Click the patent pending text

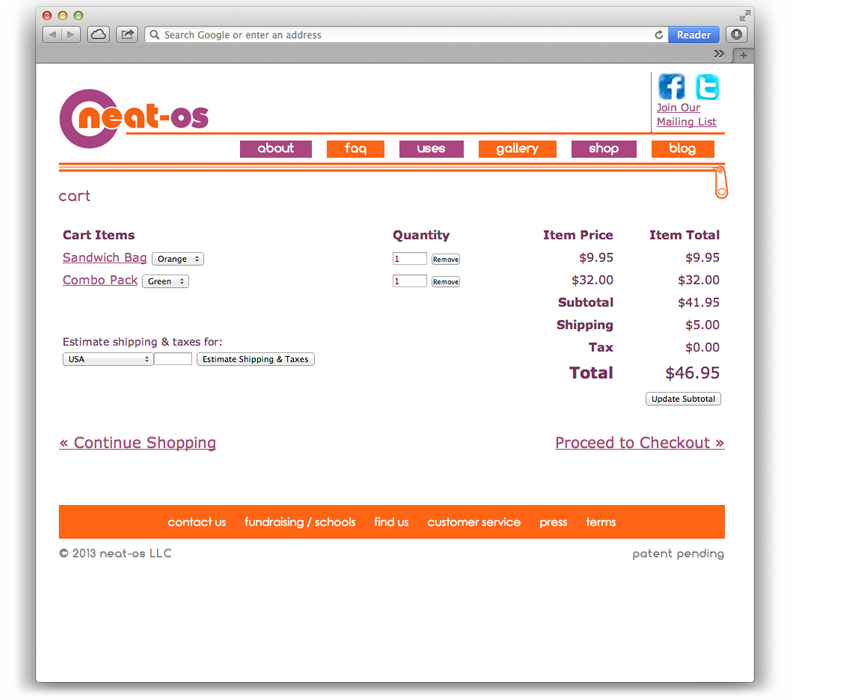[678, 554]
